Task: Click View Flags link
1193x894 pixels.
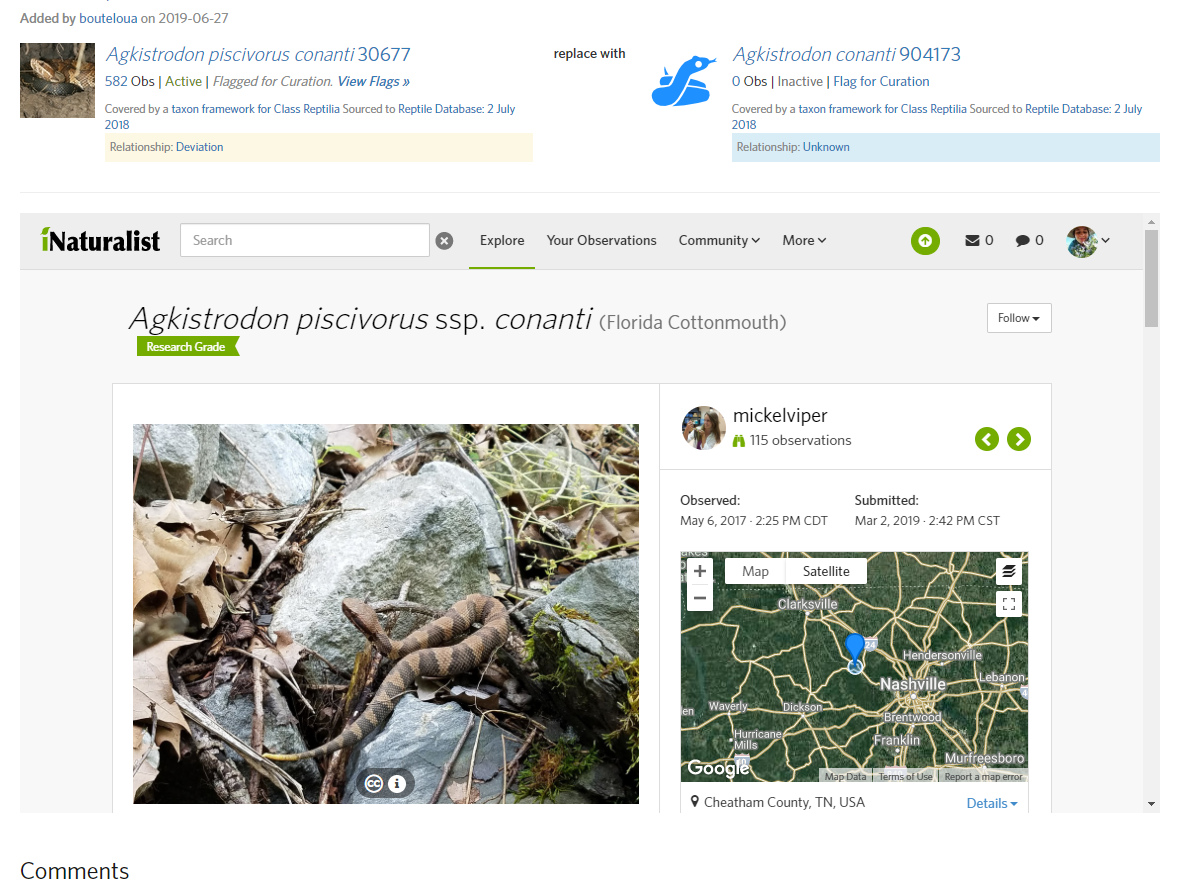Action: tap(374, 81)
